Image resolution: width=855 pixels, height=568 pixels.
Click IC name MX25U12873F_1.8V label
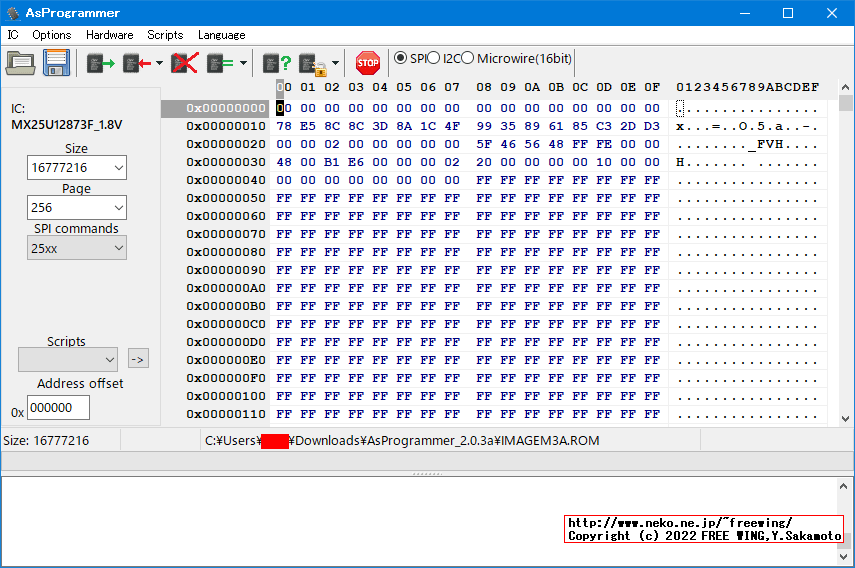(67, 125)
